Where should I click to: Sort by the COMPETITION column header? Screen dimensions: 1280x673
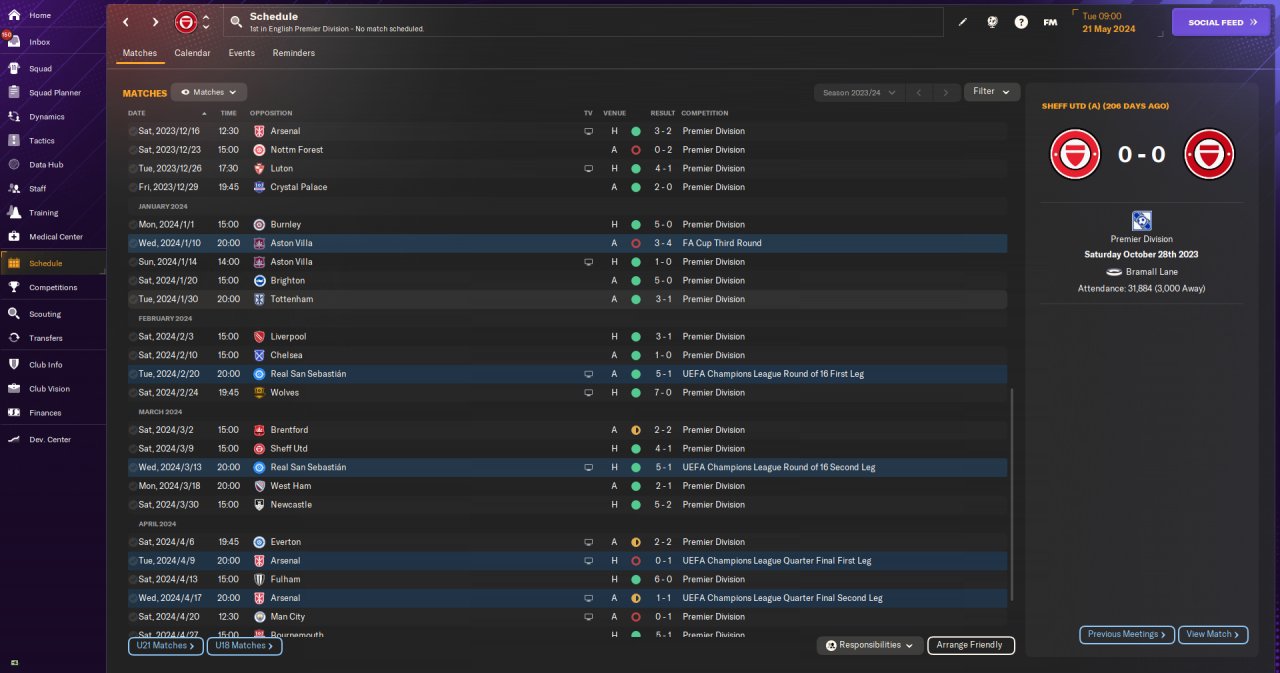point(705,113)
